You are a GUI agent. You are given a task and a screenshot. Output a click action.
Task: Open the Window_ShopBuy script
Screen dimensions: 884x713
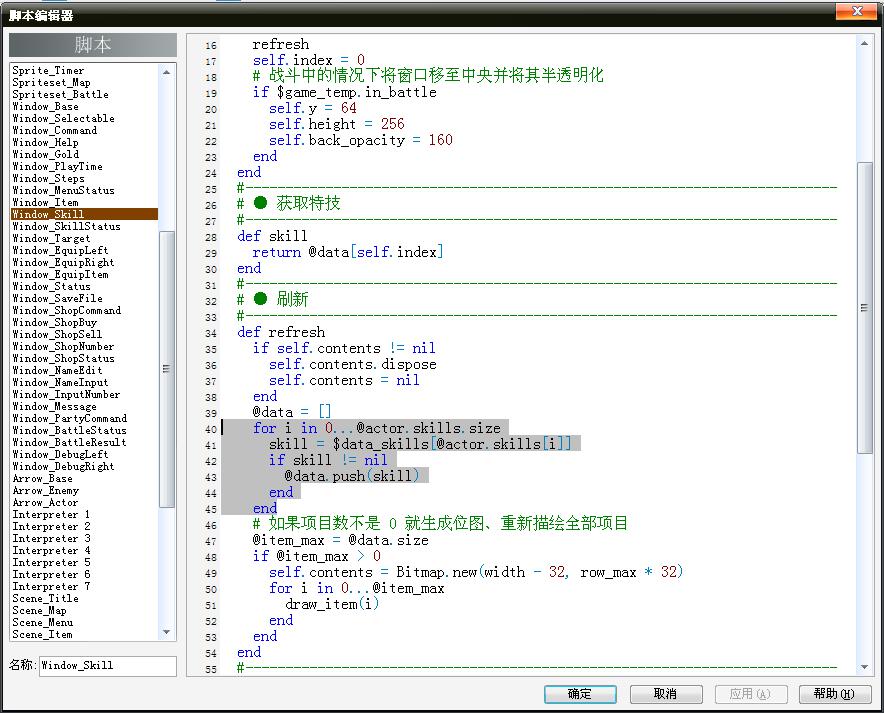coord(54,322)
